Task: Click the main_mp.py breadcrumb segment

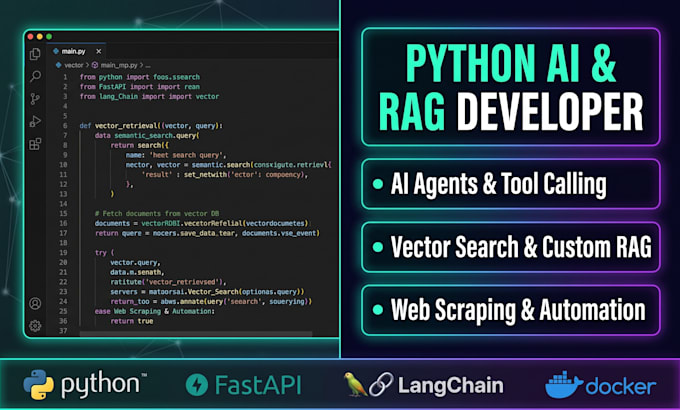Action: tap(119, 65)
